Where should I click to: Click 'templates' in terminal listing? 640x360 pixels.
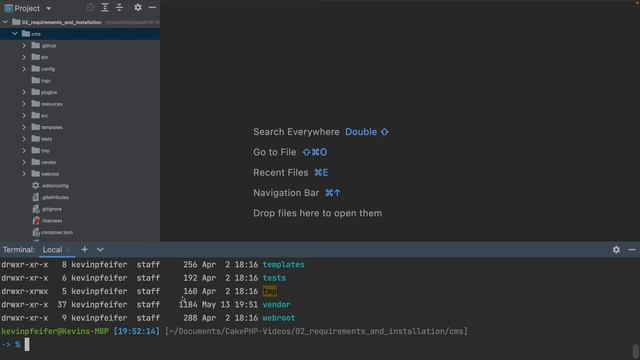[284, 265]
